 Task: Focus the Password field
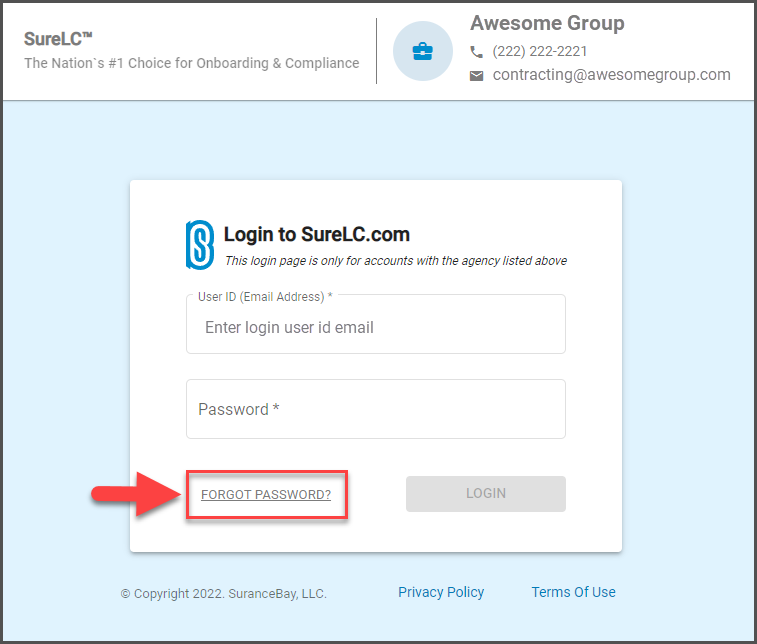376,409
